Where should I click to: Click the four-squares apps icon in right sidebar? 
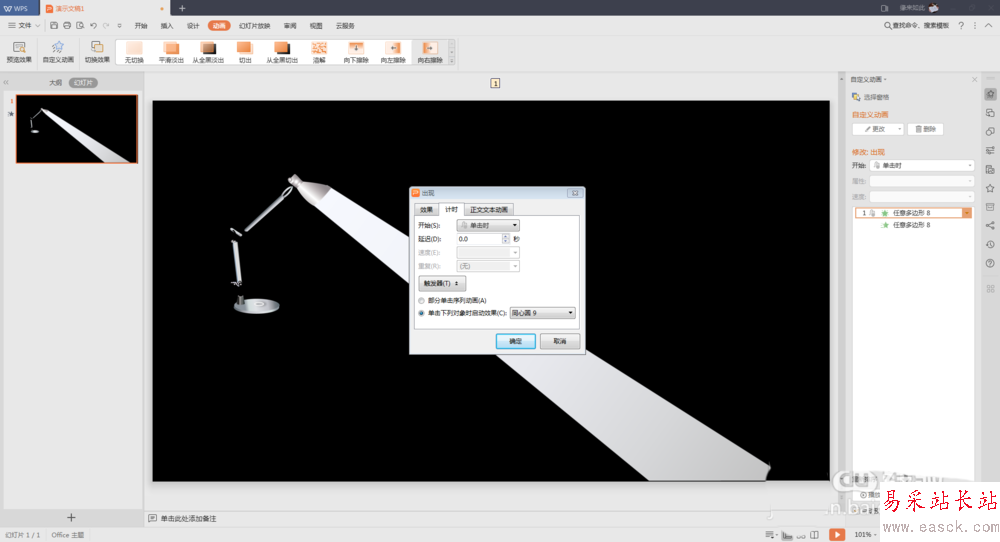point(990,289)
